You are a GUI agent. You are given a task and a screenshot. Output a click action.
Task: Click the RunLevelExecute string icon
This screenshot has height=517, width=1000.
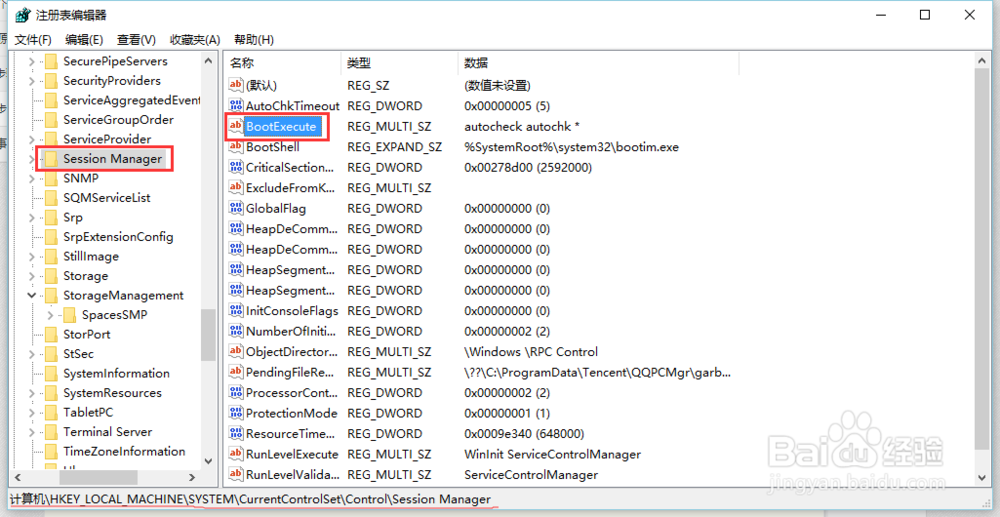coord(236,454)
